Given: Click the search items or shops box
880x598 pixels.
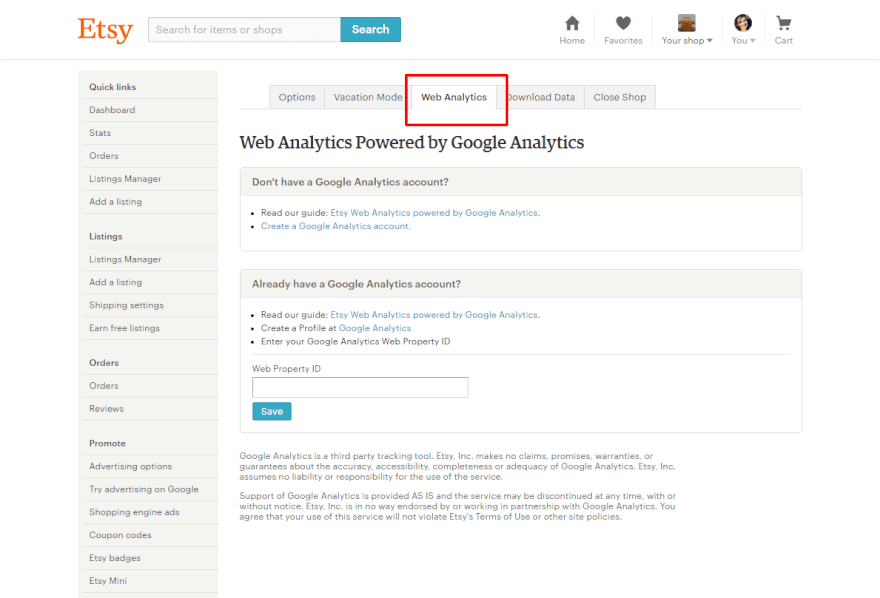Looking at the screenshot, I should tap(244, 30).
